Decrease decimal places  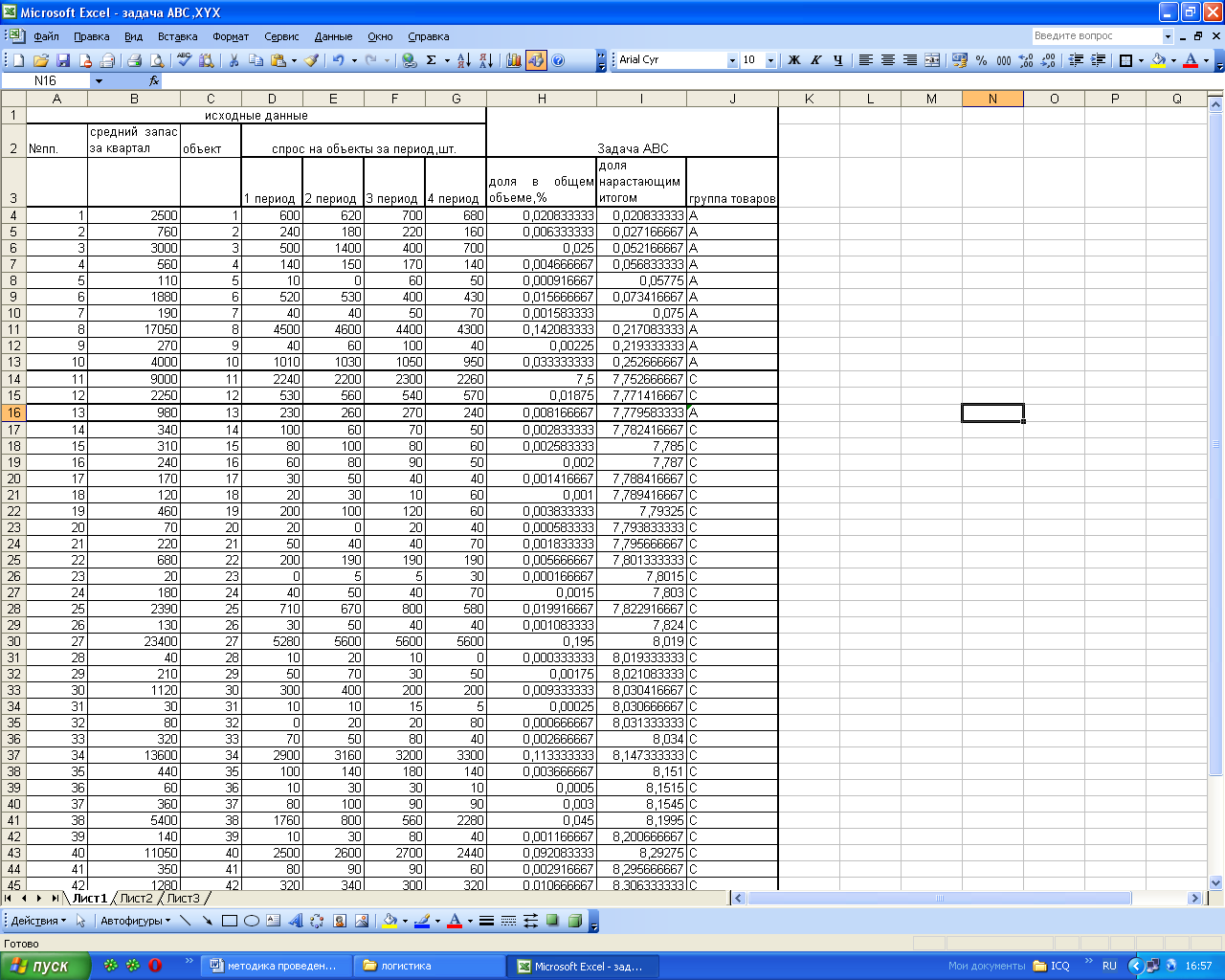coord(1048,60)
